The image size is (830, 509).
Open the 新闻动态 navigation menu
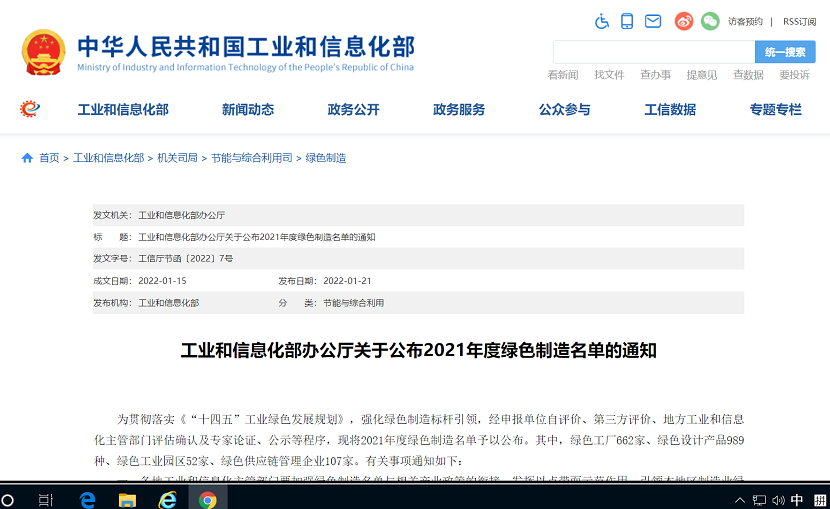pyautogui.click(x=248, y=110)
